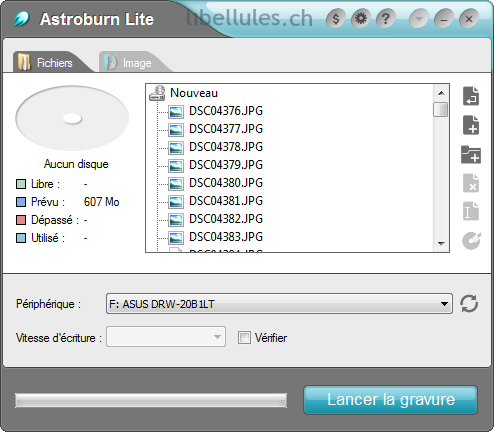Click the add file plus icon
Viewport: 494px width, 432px height.
pos(471,125)
